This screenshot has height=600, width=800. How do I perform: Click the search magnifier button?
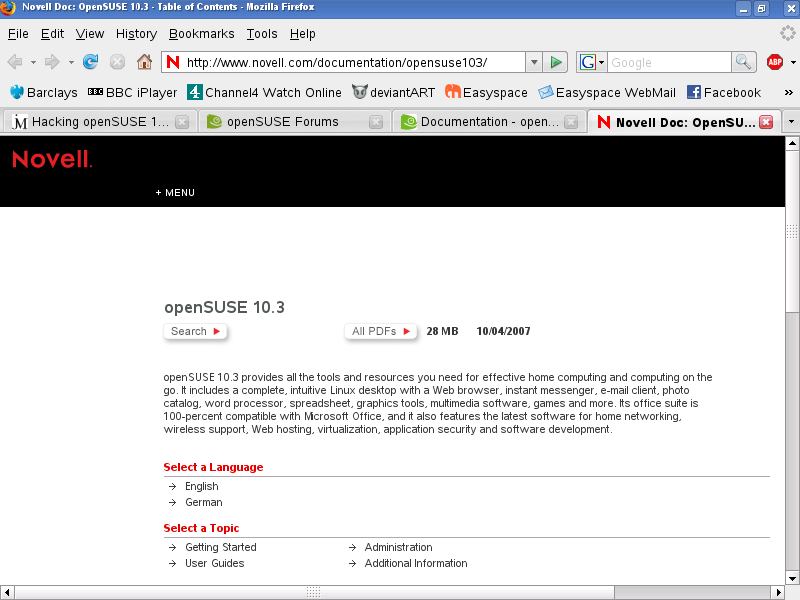click(743, 63)
